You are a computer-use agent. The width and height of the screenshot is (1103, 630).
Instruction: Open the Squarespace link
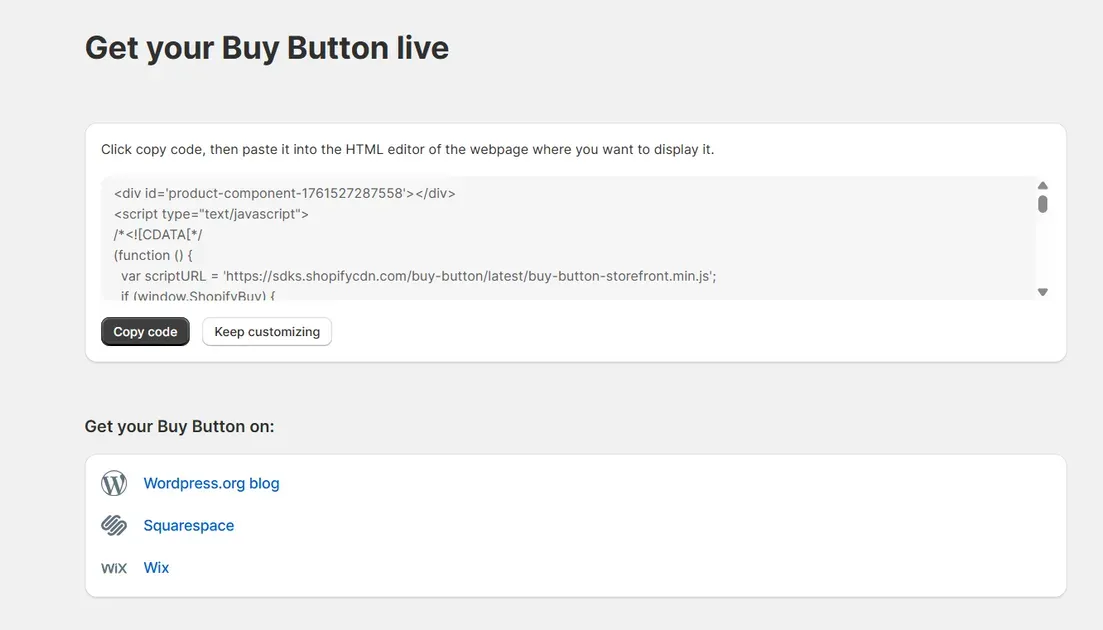[x=188, y=524]
